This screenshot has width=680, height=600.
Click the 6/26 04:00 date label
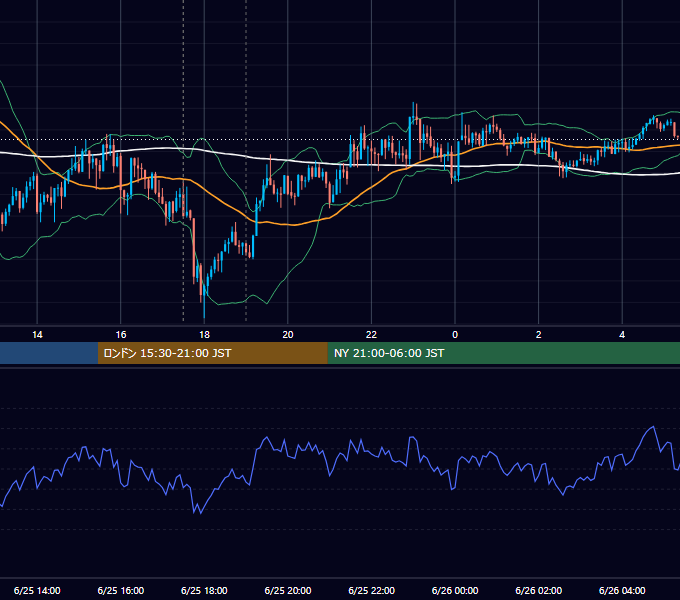(622, 590)
